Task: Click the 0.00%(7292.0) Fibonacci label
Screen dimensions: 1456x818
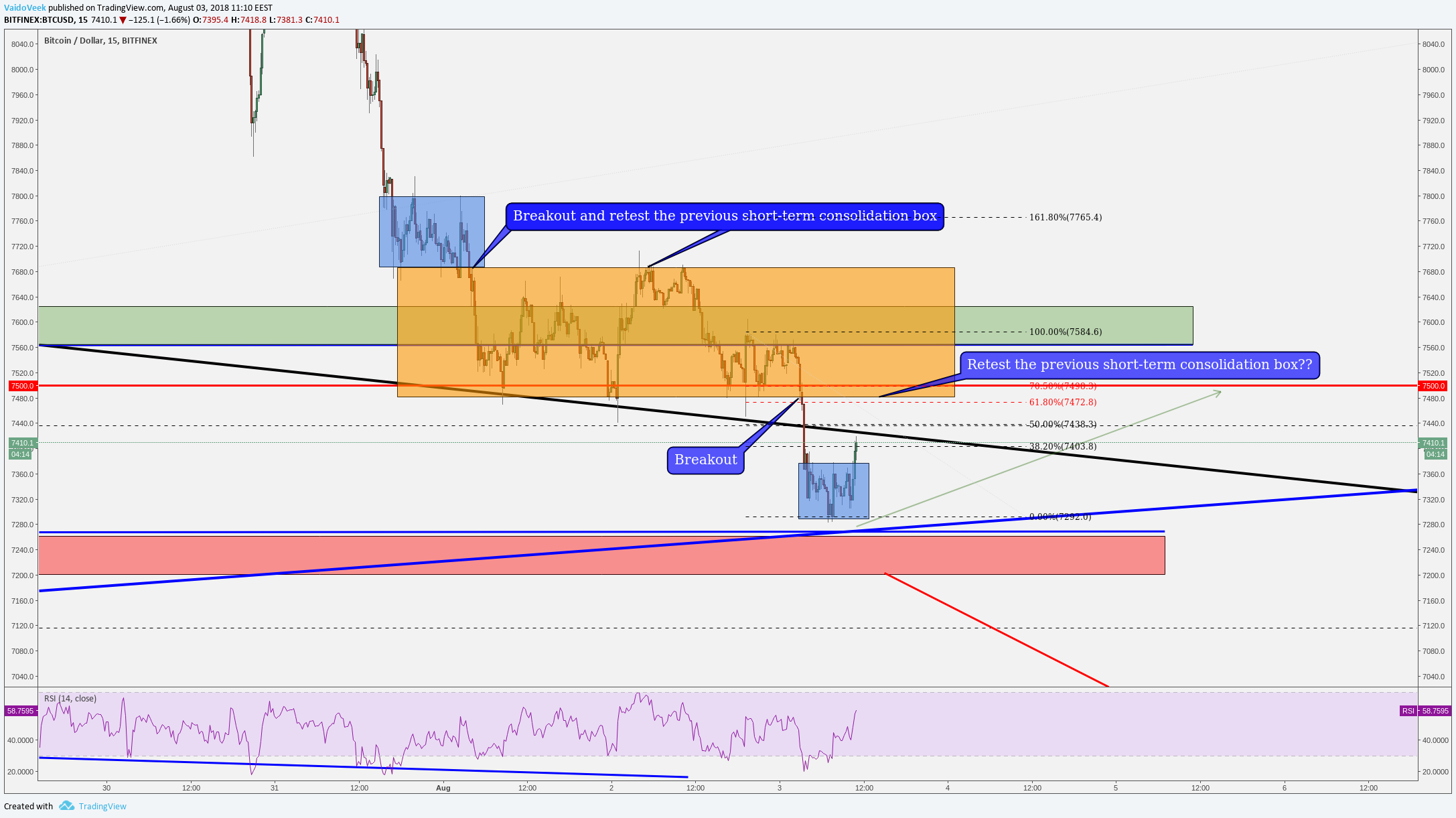Action: pyautogui.click(x=1060, y=517)
